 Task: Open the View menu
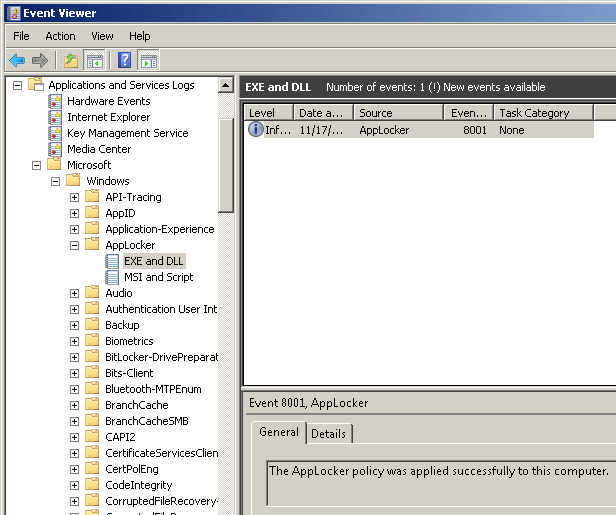coord(102,36)
